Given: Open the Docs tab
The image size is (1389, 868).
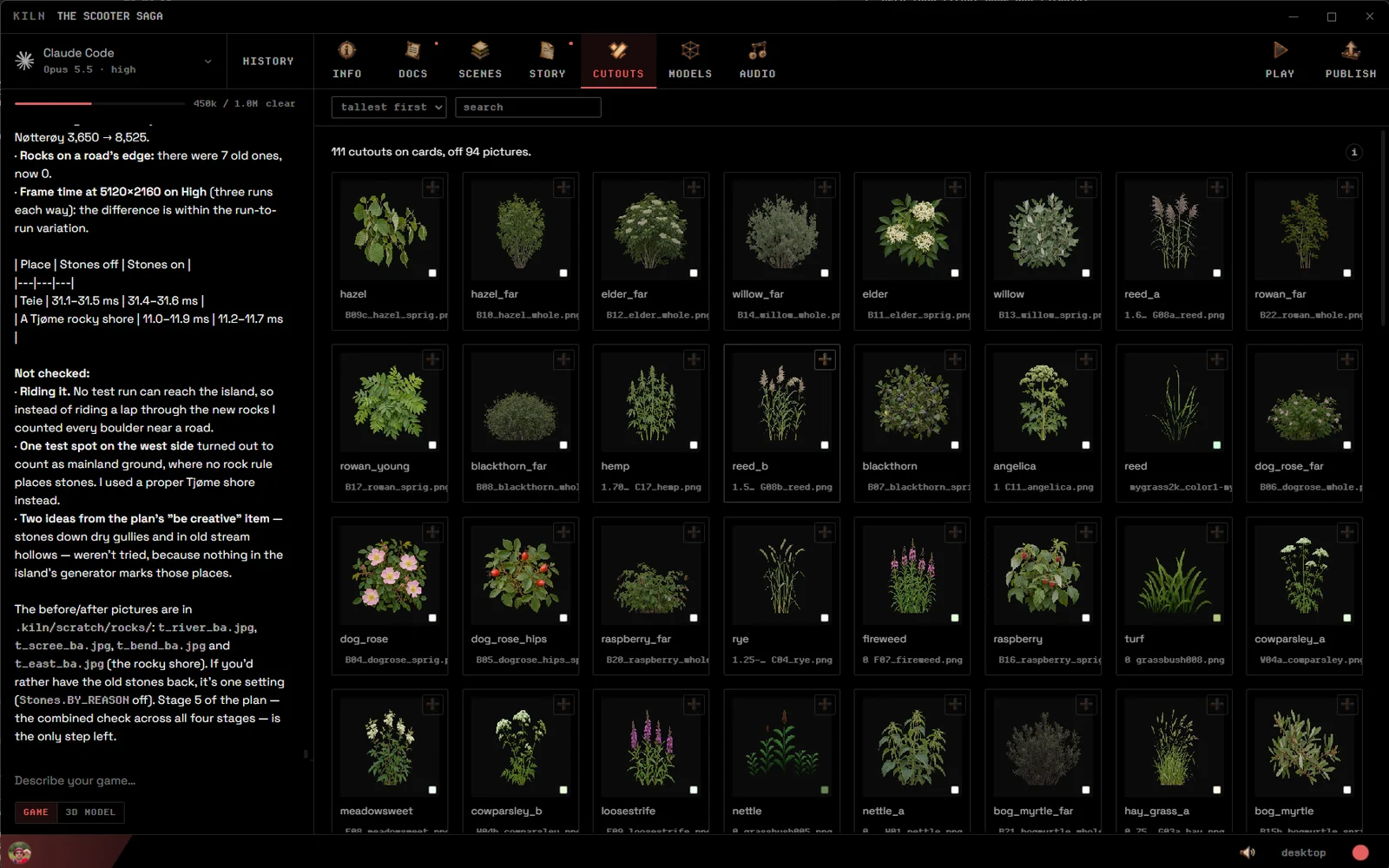Looking at the screenshot, I should pyautogui.click(x=413, y=61).
